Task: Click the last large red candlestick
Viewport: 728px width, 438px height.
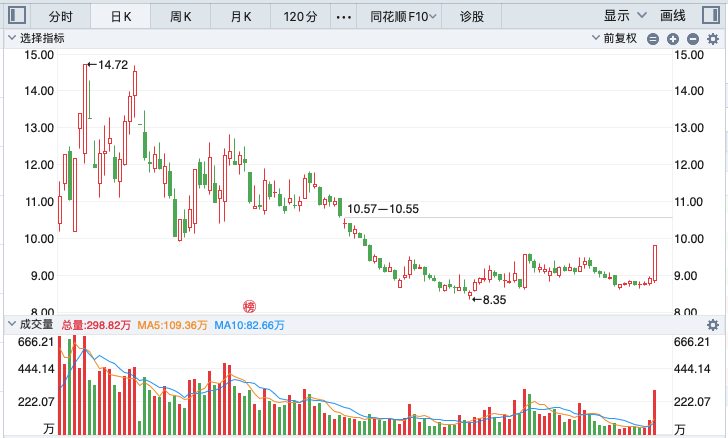Action: [655, 263]
